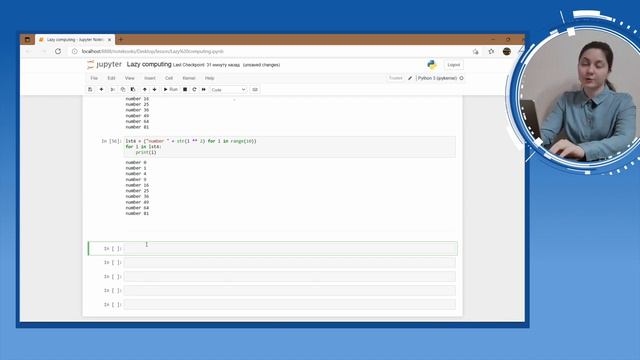This screenshot has height=360, width=640.
Task: Click the browser address bar URL
Action: point(153,51)
